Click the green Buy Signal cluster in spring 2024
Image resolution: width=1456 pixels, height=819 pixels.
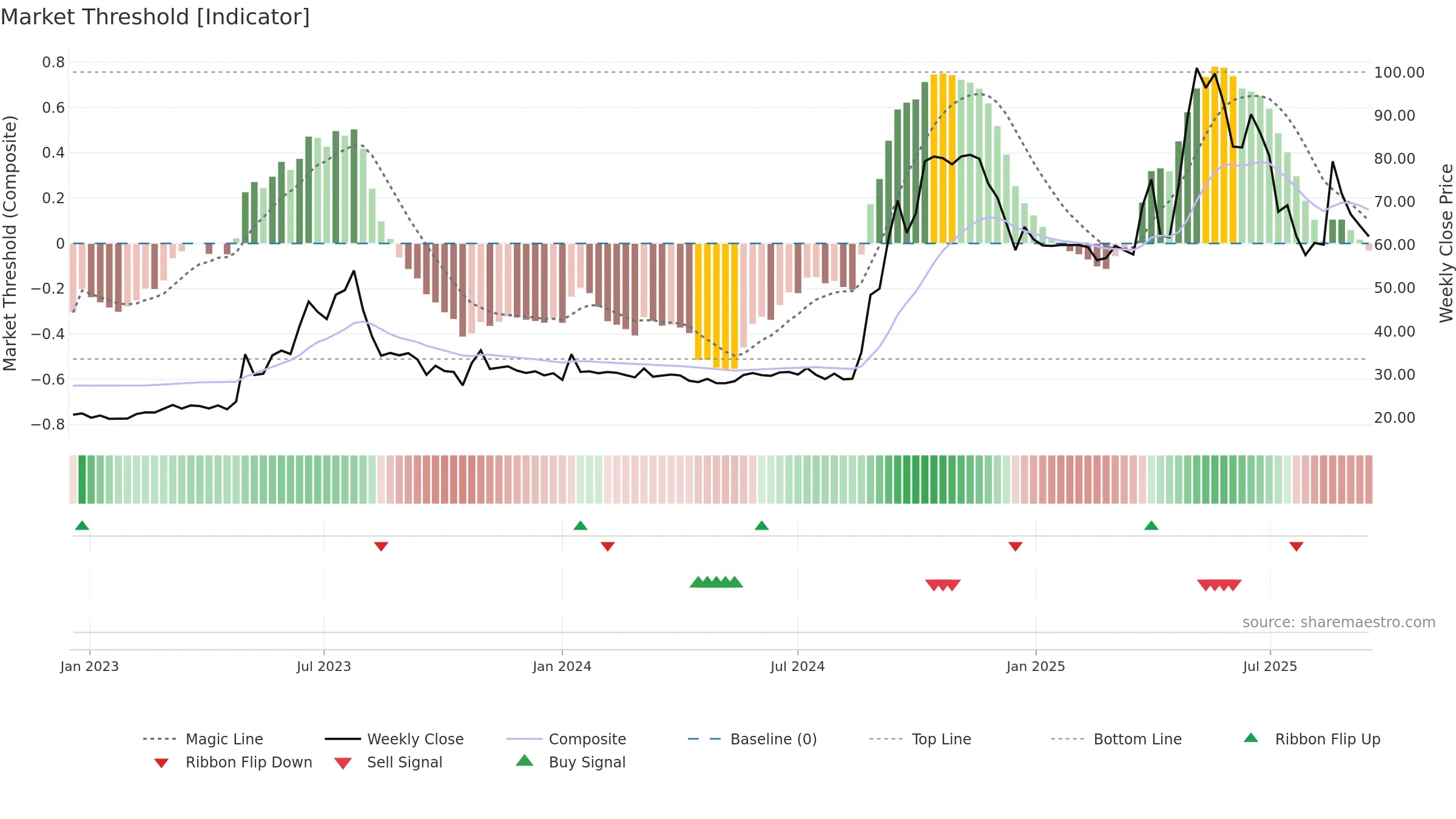click(x=716, y=582)
